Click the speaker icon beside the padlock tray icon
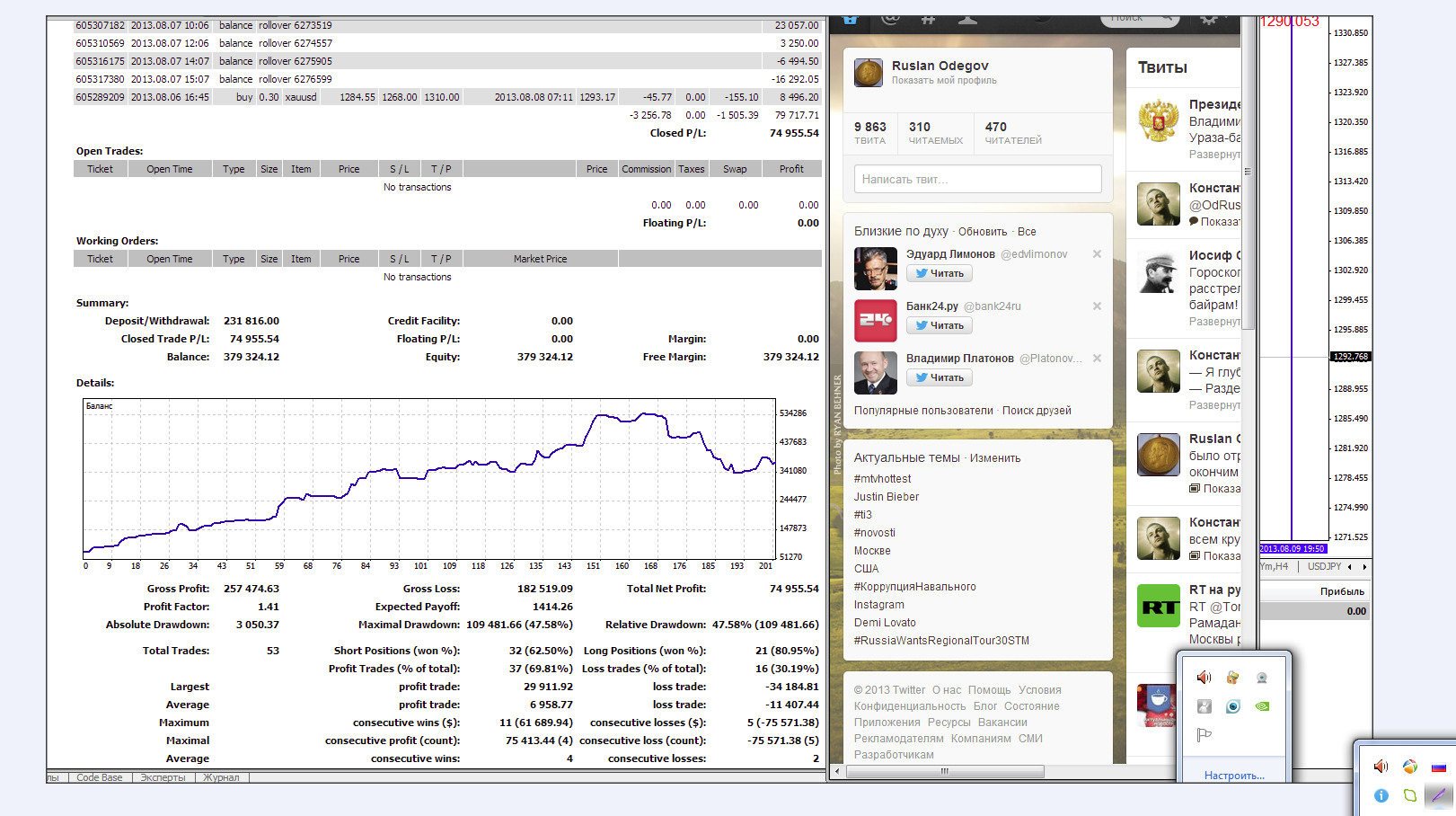The width and height of the screenshot is (1456, 816). [x=1205, y=678]
